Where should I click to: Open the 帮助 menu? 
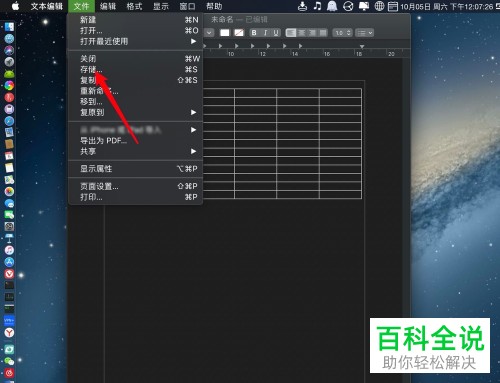click(x=214, y=6)
